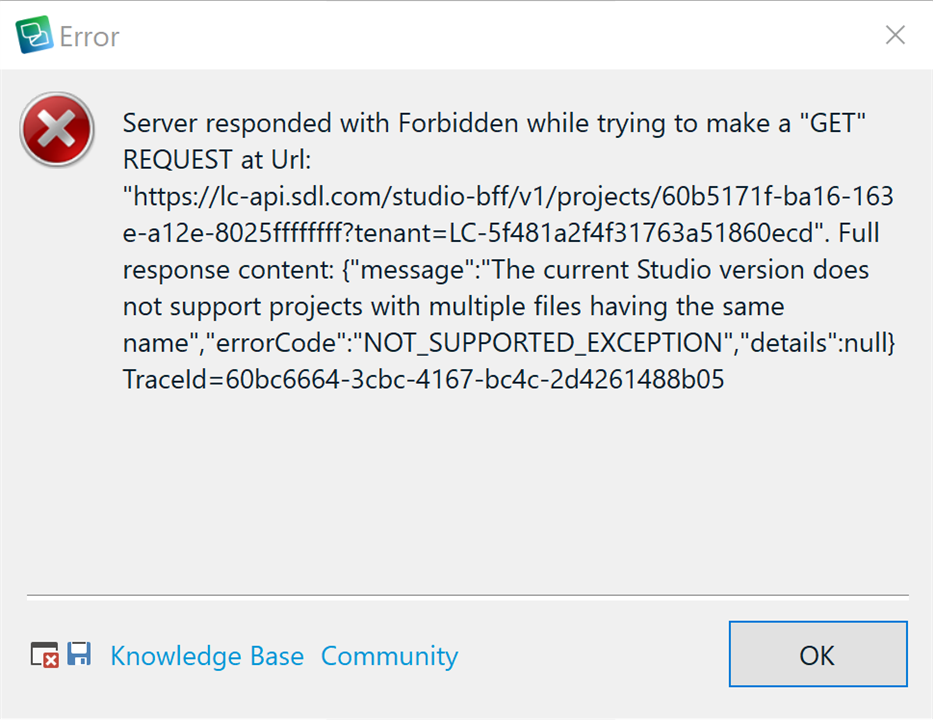Select the app logo beside the Error title
The image size is (933, 720).
click(32, 33)
